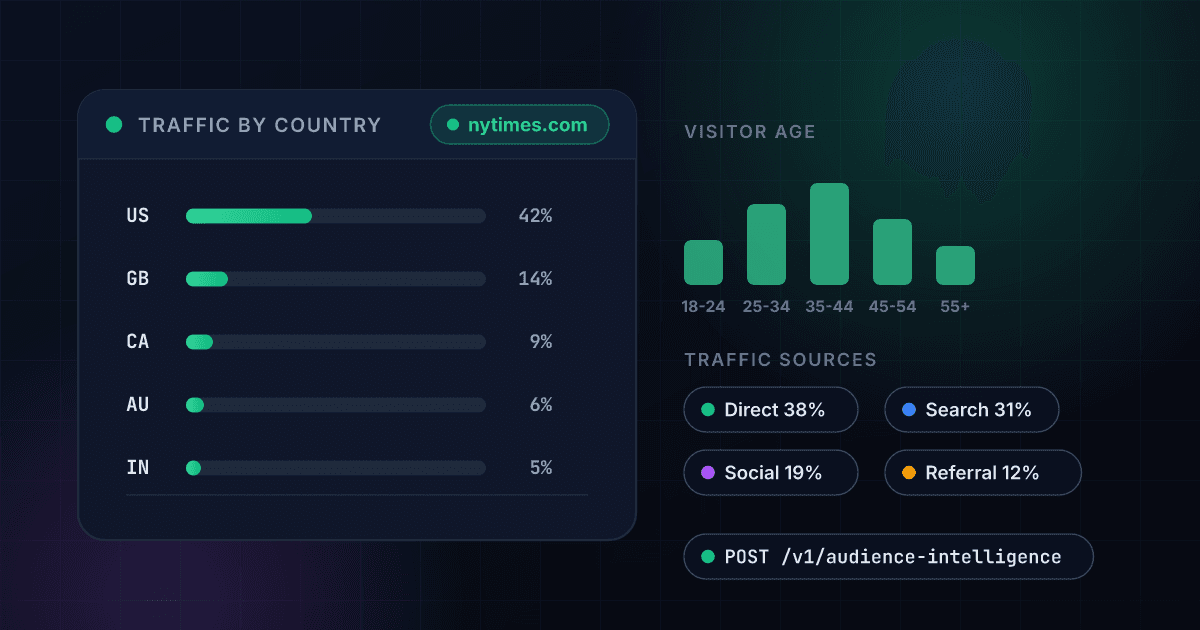Click the green dot inside nytimes.com pill
Viewport: 1200px width, 630px height.
pyautogui.click(x=453, y=125)
